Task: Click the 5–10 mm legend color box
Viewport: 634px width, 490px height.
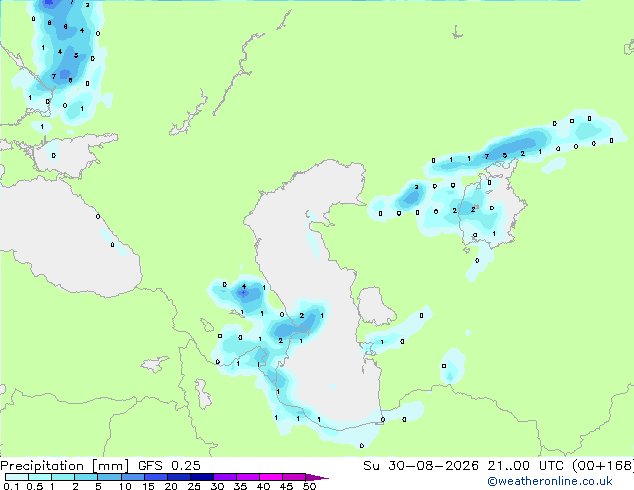Action: point(109,477)
